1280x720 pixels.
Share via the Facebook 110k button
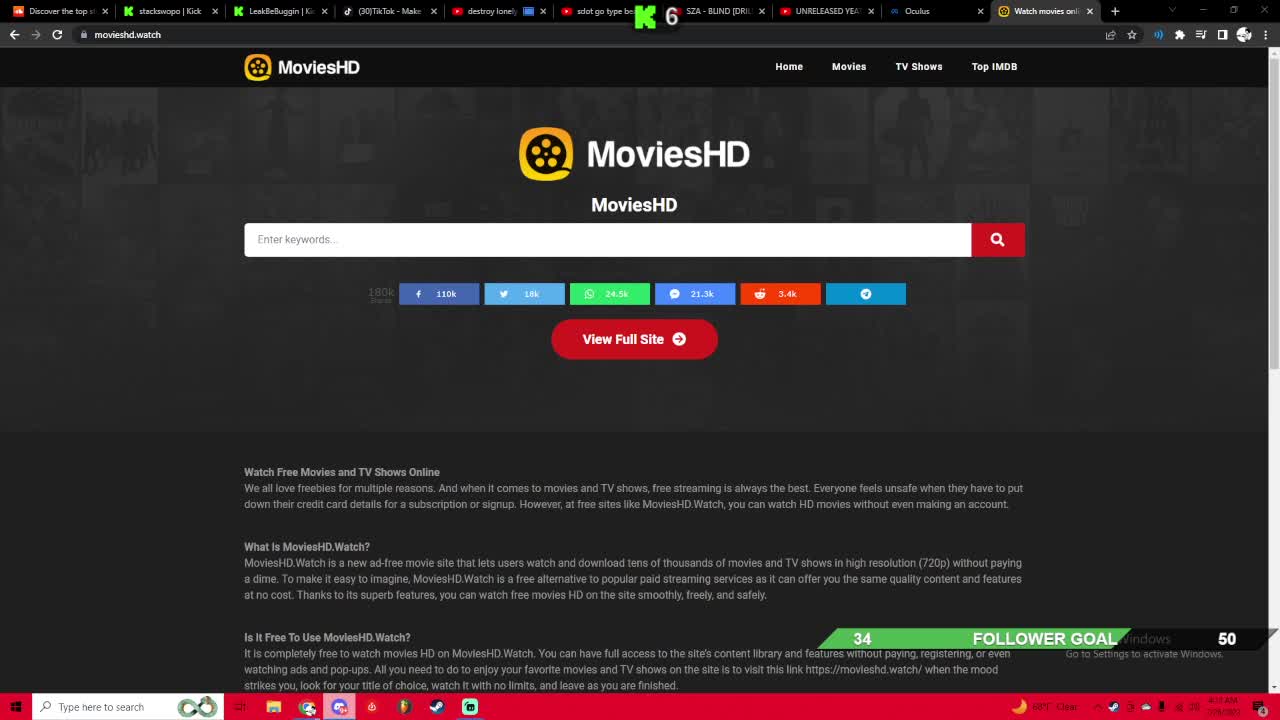coord(439,294)
